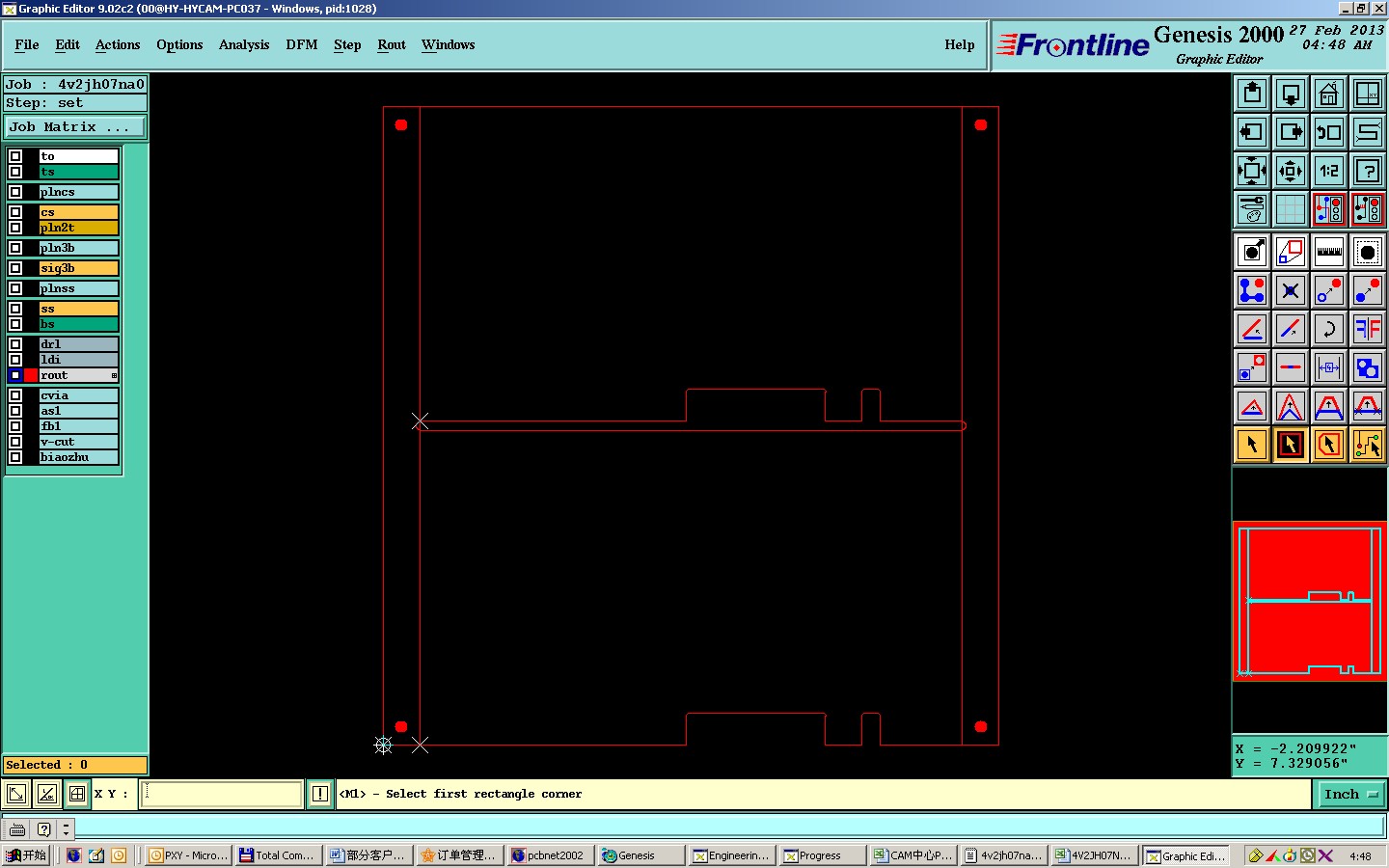1389x868 pixels.
Task: Click the ruler measure tool icon
Action: coord(1329,252)
